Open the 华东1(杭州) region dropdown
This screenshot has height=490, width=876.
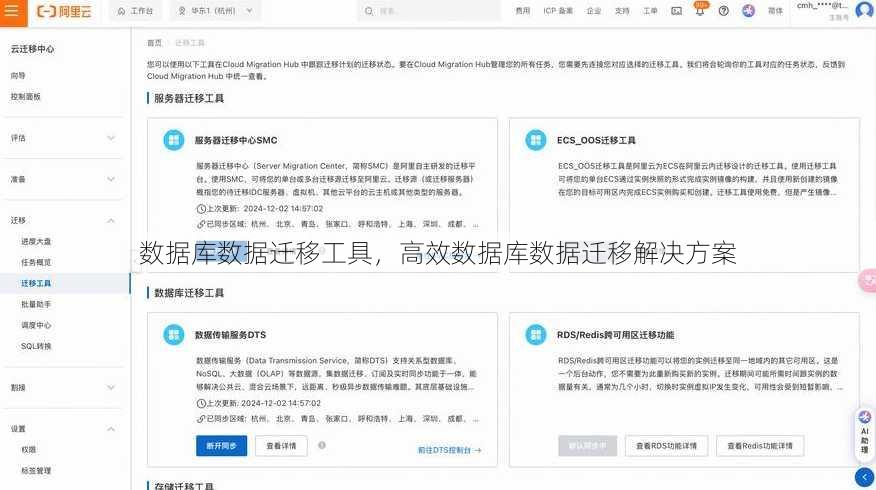tap(215, 11)
